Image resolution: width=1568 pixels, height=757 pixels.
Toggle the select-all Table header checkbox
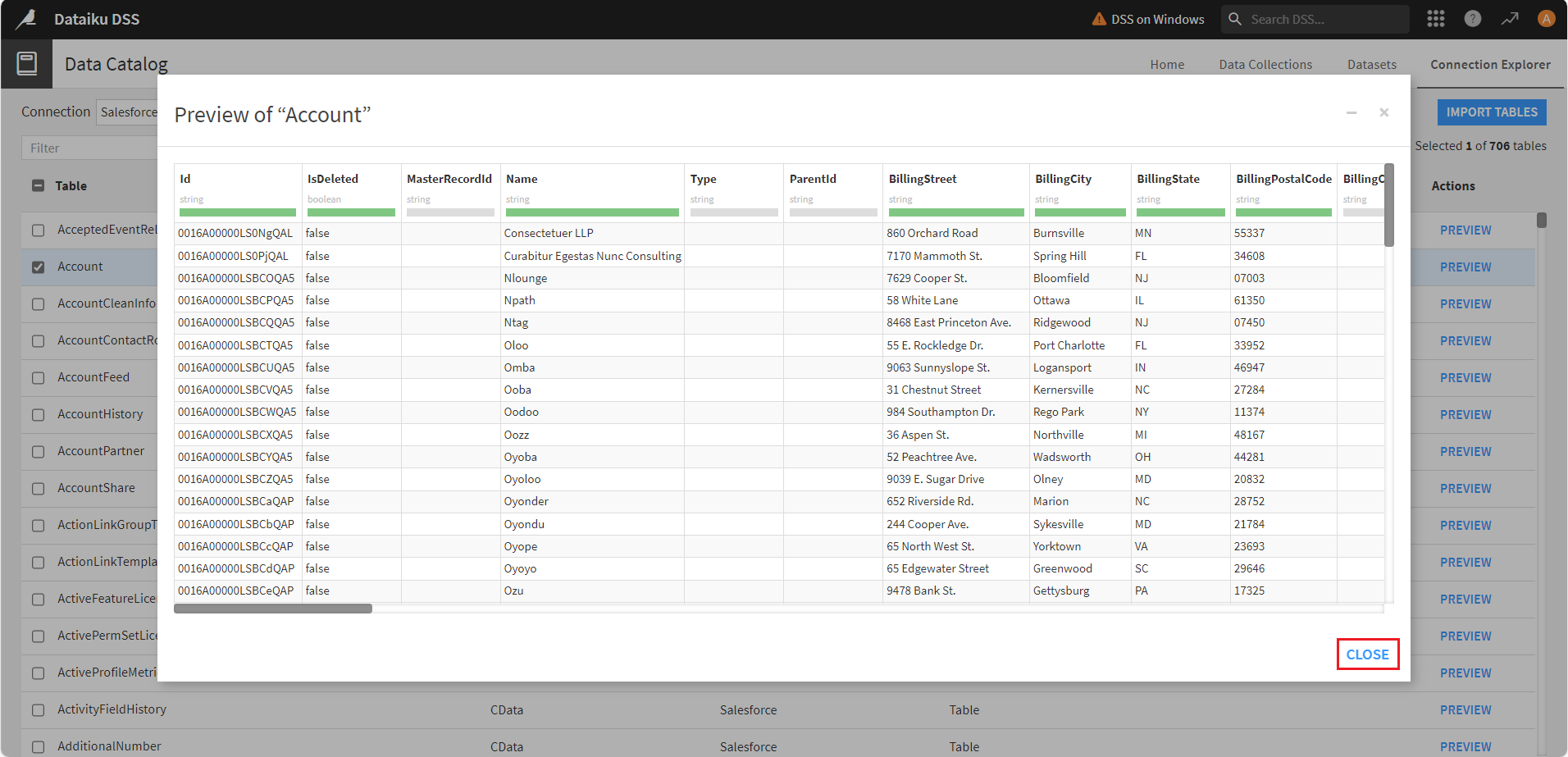coord(38,186)
